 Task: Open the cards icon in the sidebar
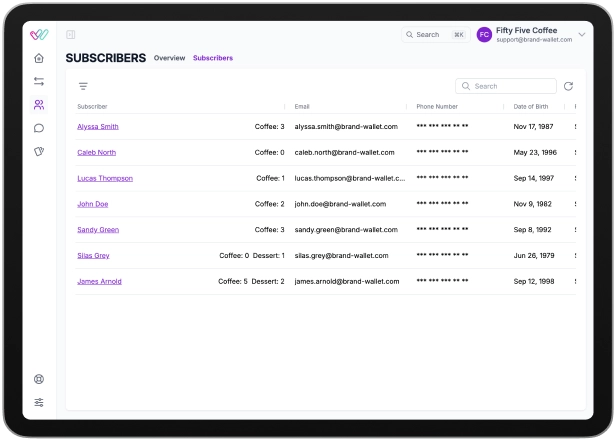point(39,151)
